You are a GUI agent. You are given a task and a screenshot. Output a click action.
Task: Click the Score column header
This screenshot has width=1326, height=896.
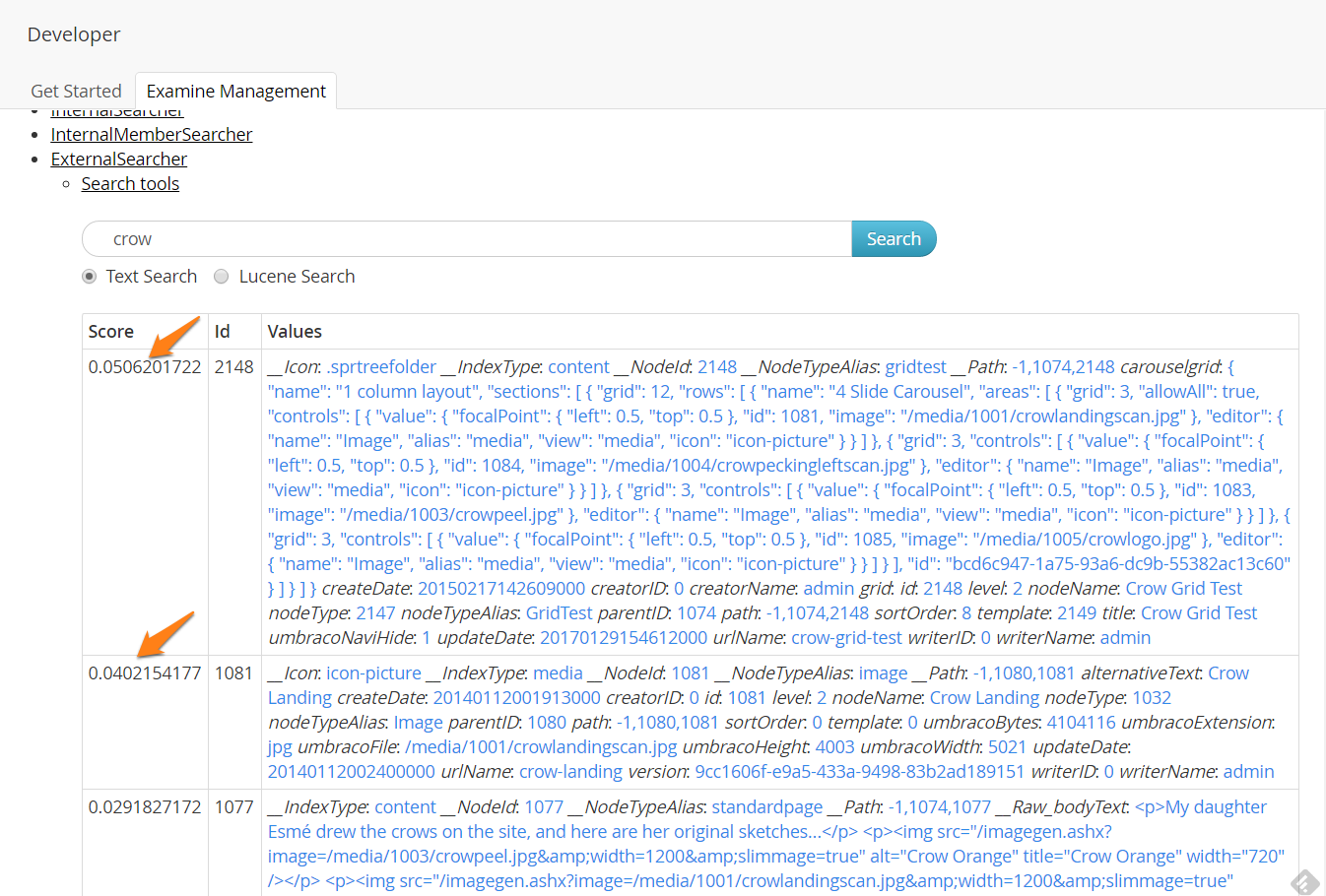pos(111,332)
